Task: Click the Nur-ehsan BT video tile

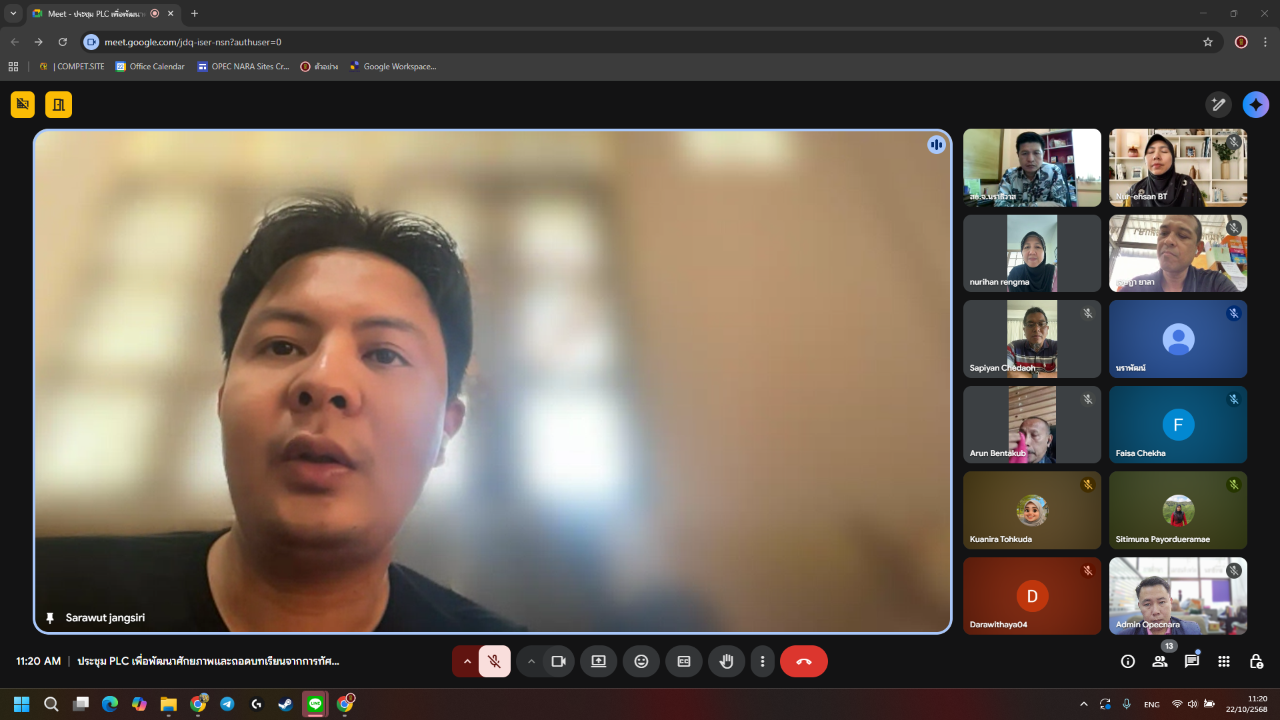Action: click(1178, 167)
